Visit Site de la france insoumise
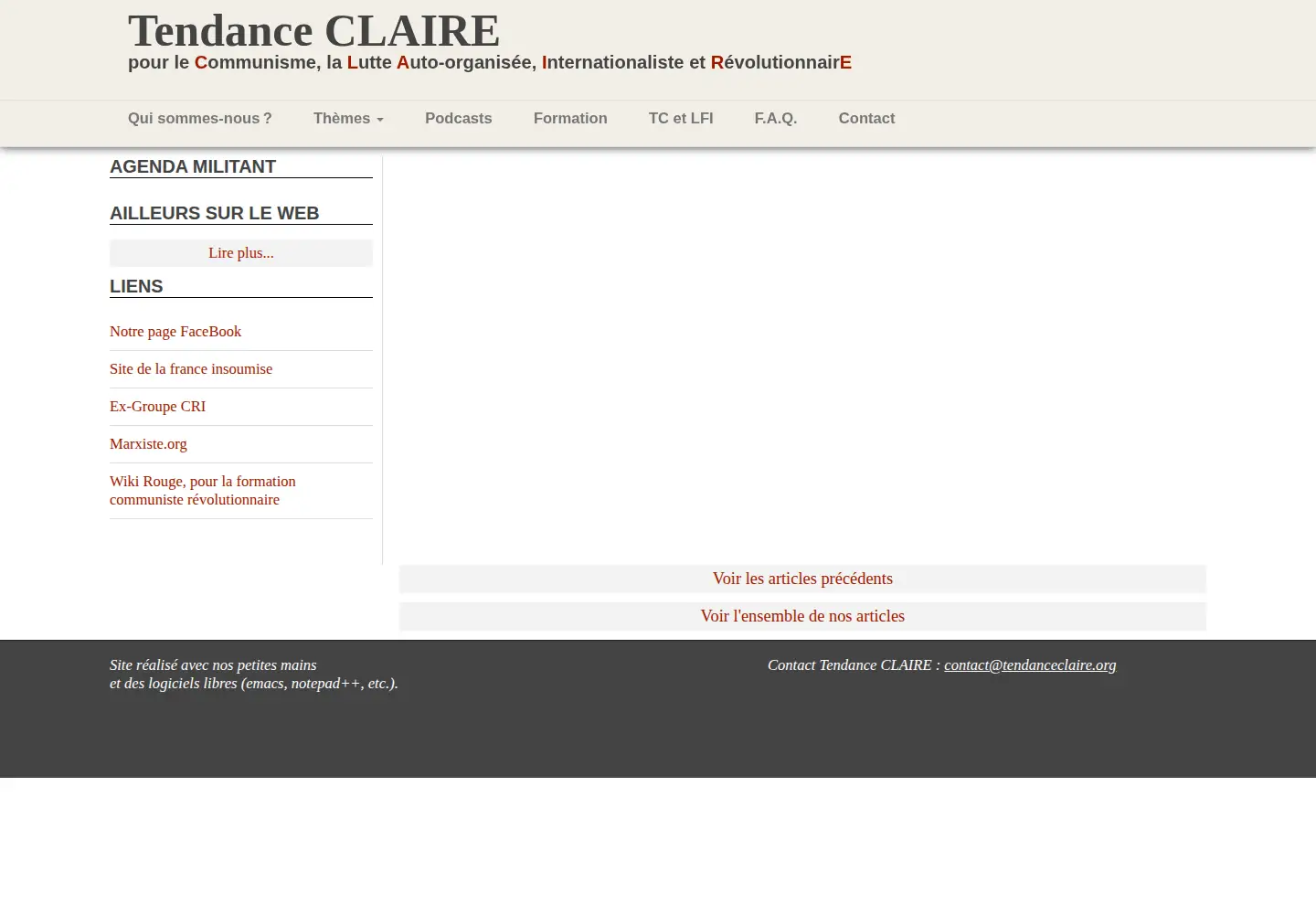 (191, 369)
